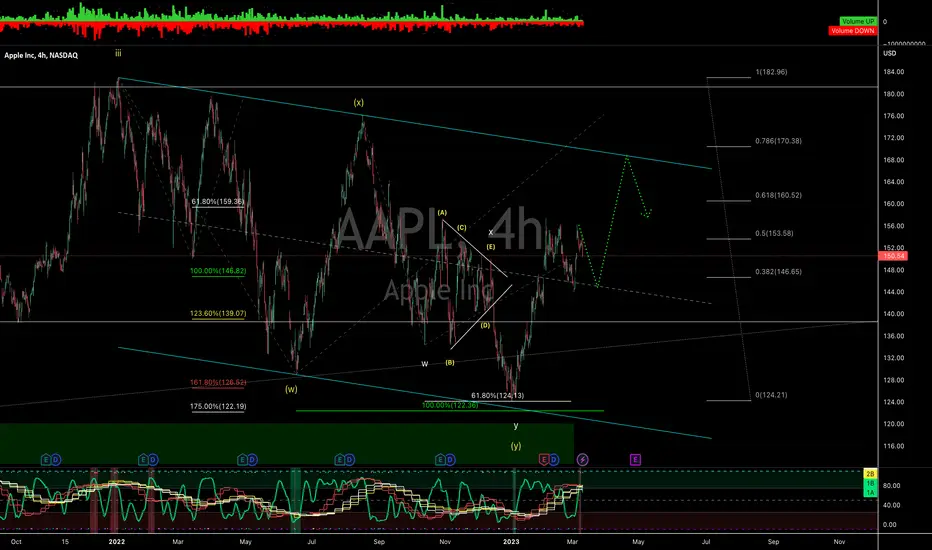Select the 0.618(160.52) Fibonacci level label
This screenshot has height=550, width=932.
(x=778, y=195)
